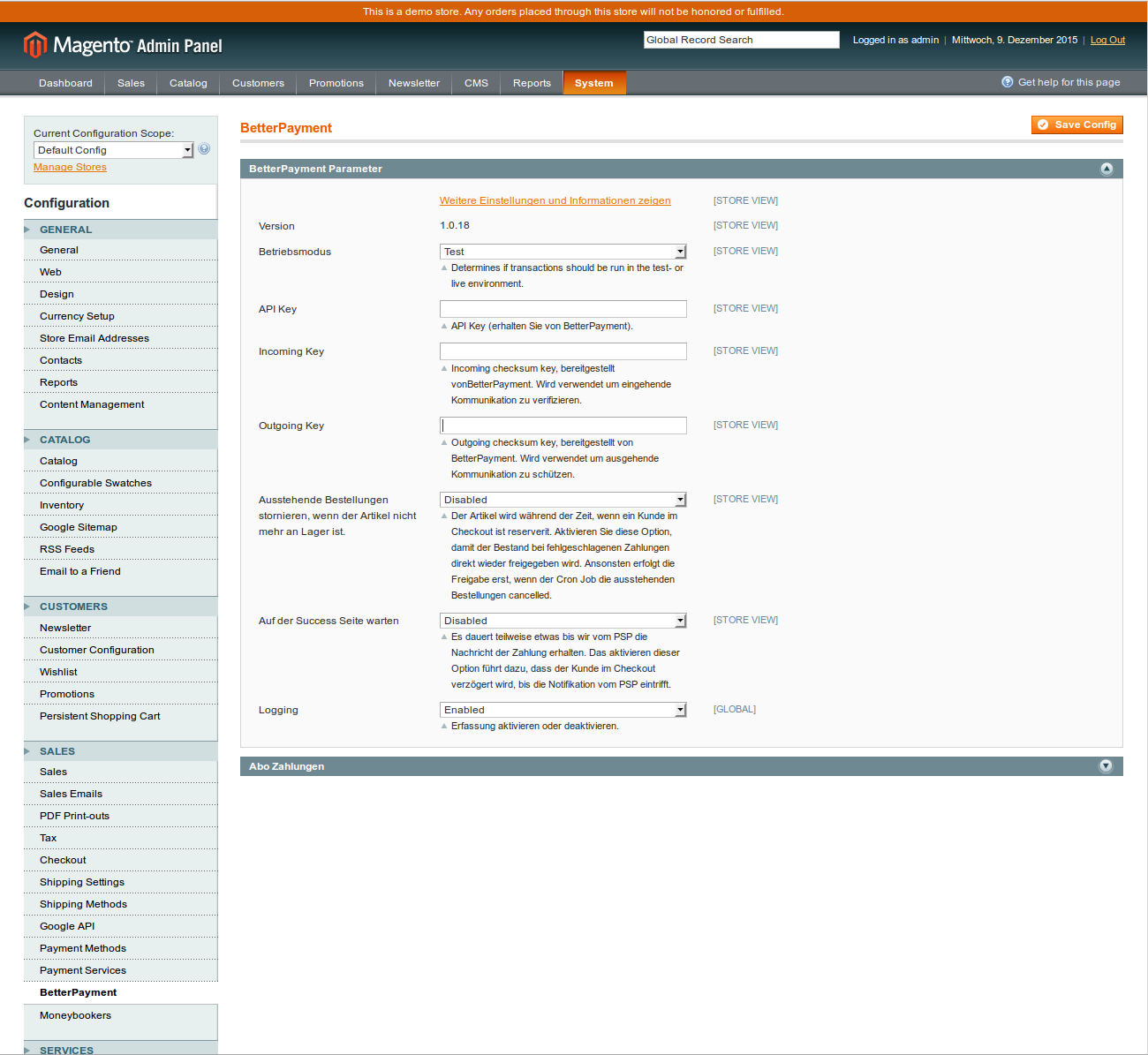The width and height of the screenshot is (1148, 1055).
Task: Open Current Configuration Scope dropdown
Action: click(x=113, y=150)
